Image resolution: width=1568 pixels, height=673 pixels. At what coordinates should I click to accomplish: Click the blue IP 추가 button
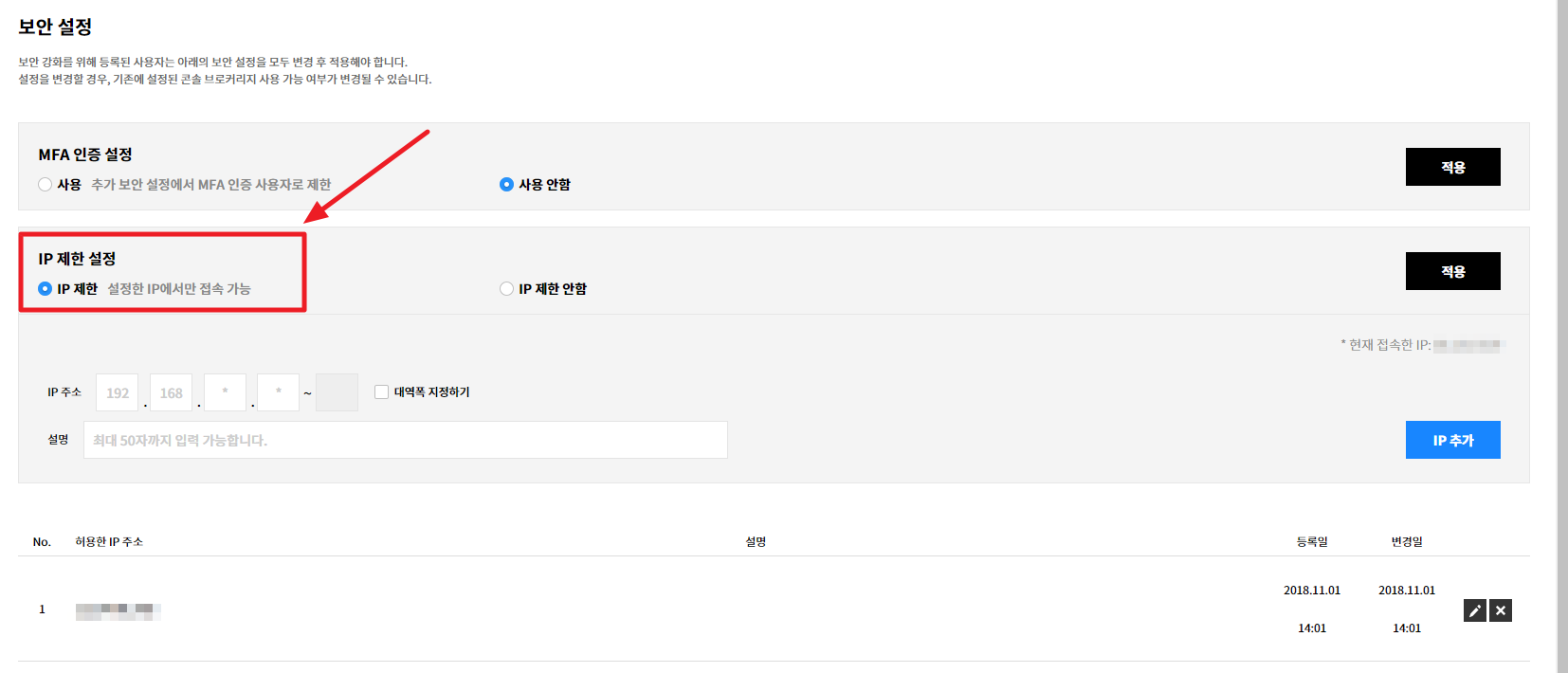[1452, 440]
